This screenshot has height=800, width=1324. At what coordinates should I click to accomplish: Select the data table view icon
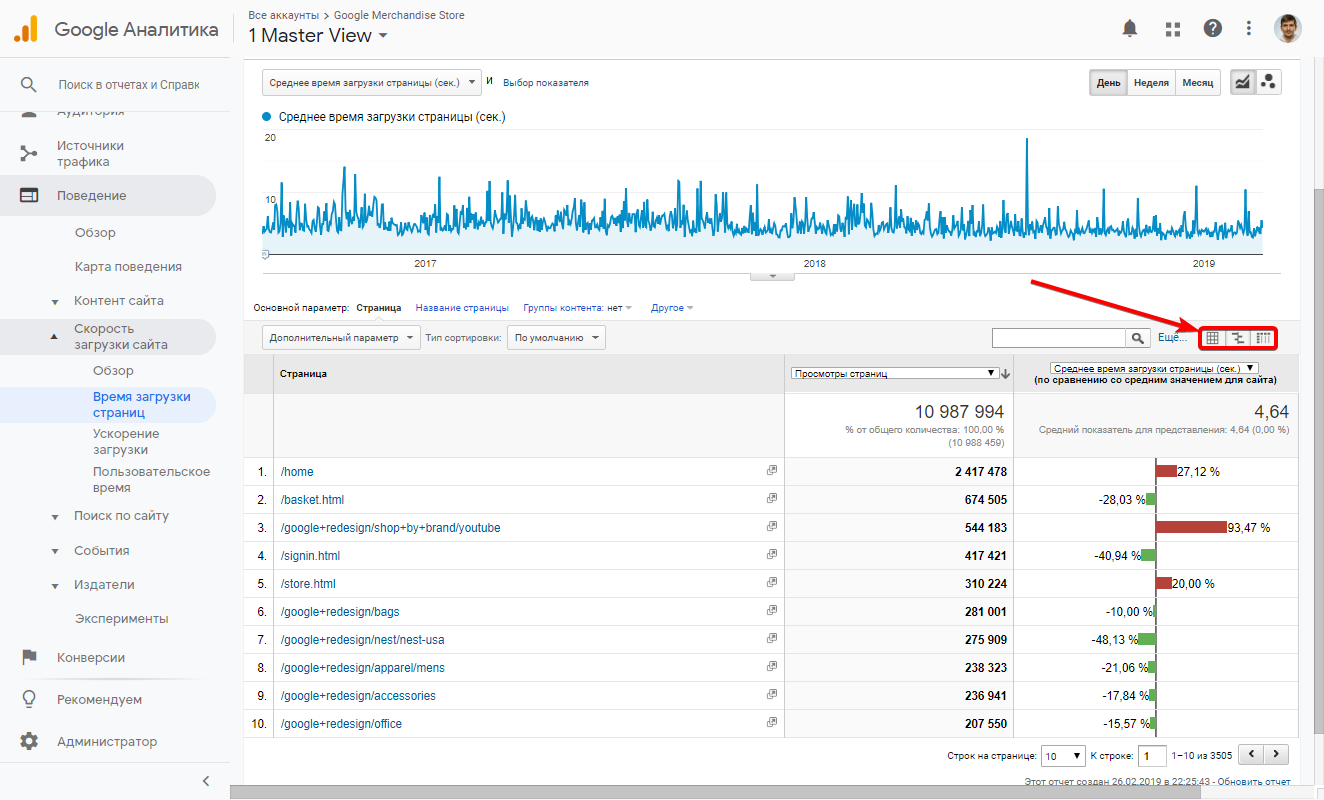(x=1212, y=338)
